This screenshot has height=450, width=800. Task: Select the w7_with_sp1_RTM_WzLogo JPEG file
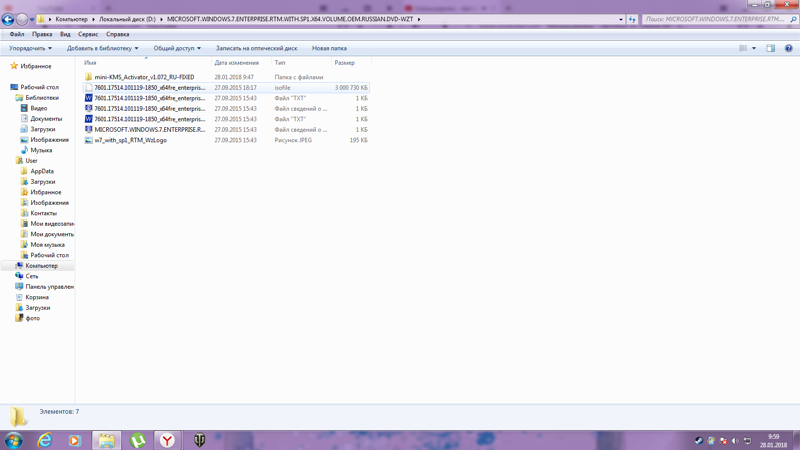[x=131, y=140]
